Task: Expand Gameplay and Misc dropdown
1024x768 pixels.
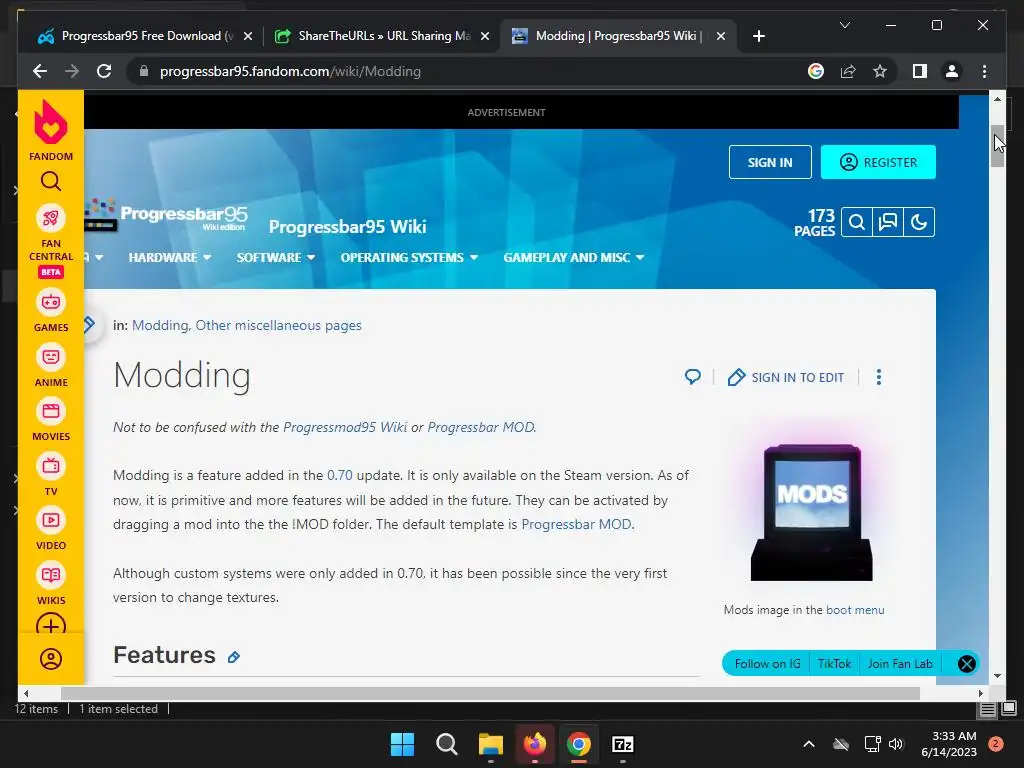Action: coord(573,257)
